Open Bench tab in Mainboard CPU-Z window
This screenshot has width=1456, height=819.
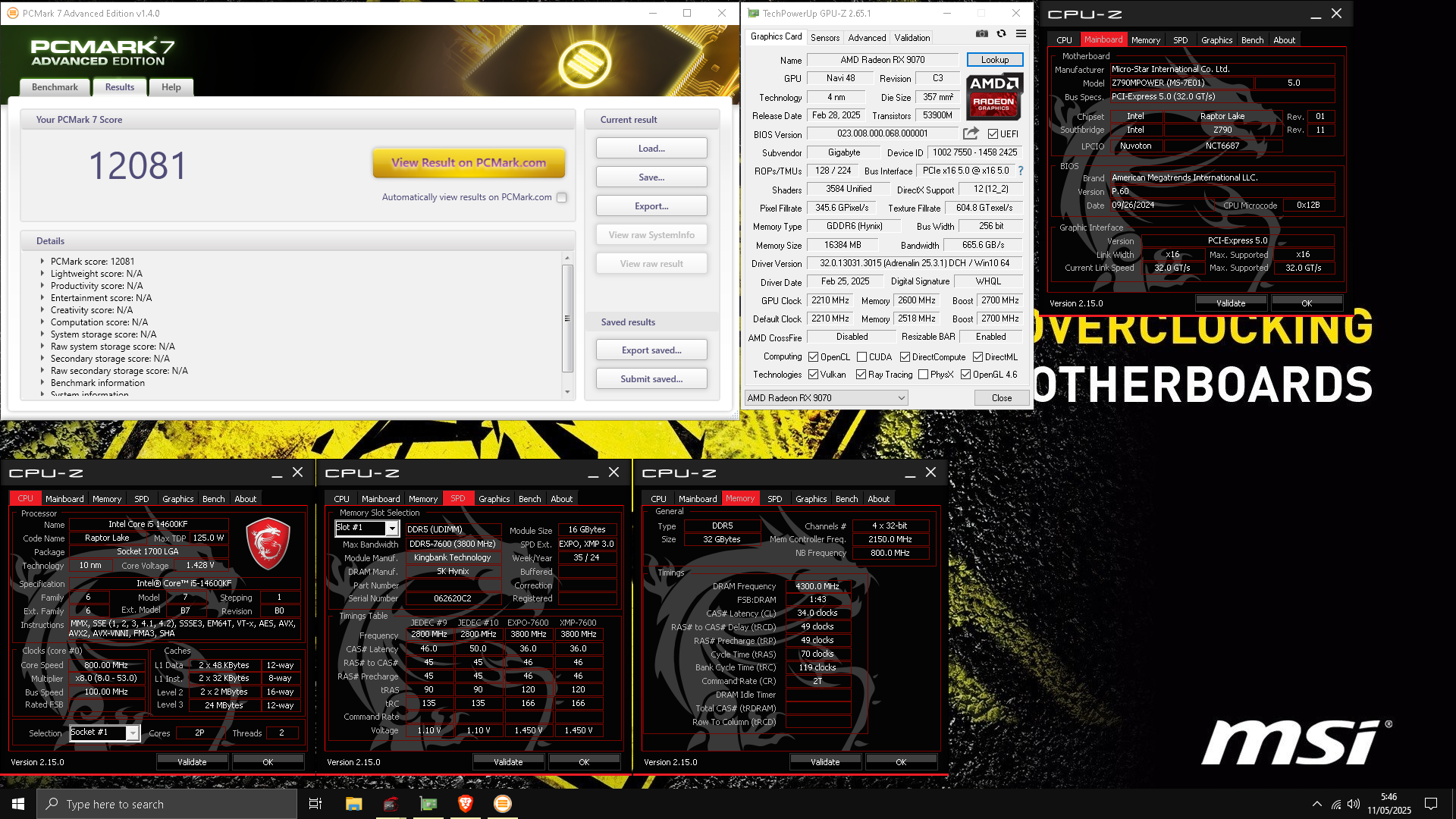pos(1252,40)
